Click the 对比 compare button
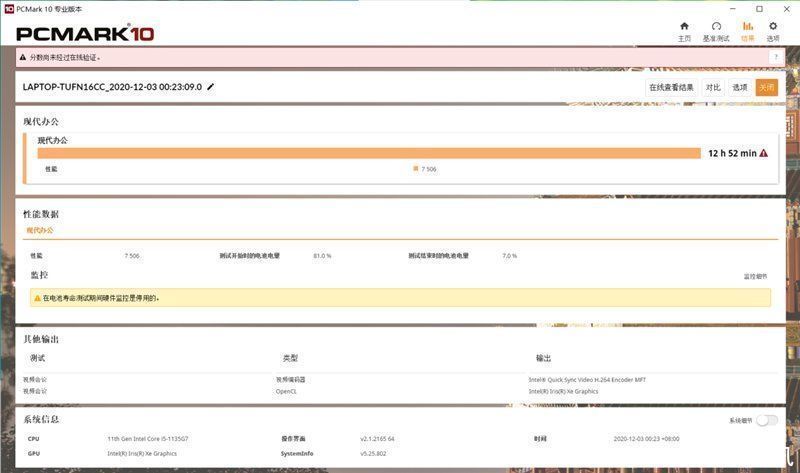The image size is (800, 473). coord(713,88)
